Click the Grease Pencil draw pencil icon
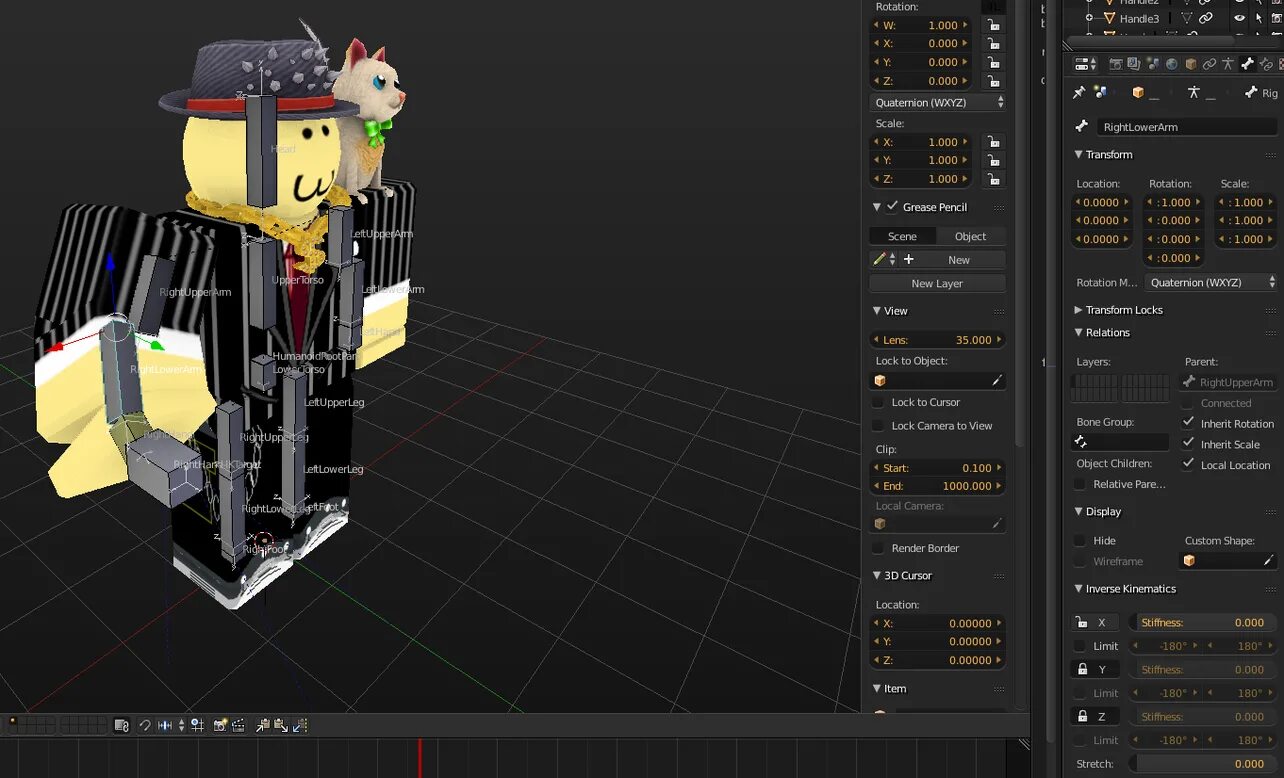The height and width of the screenshot is (778, 1284). click(x=879, y=259)
